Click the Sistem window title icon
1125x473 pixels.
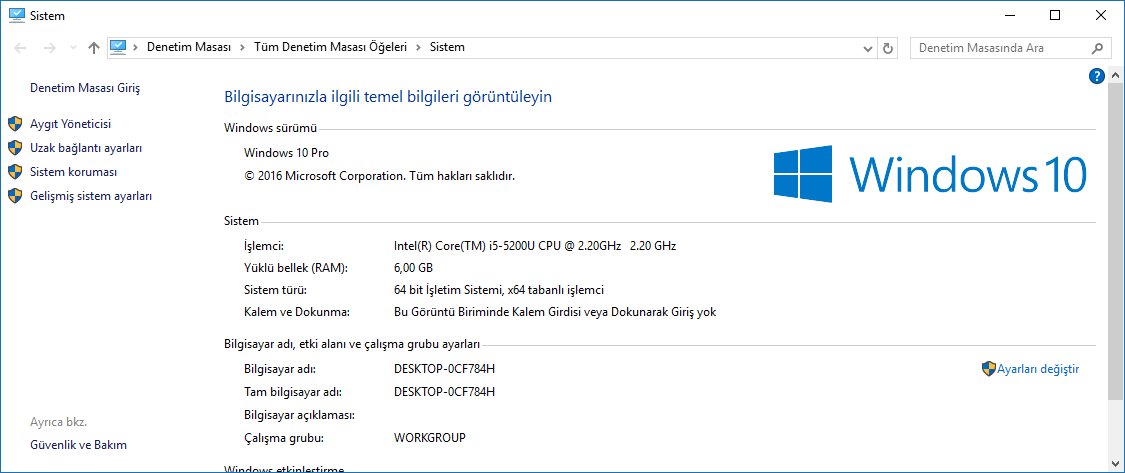point(17,14)
